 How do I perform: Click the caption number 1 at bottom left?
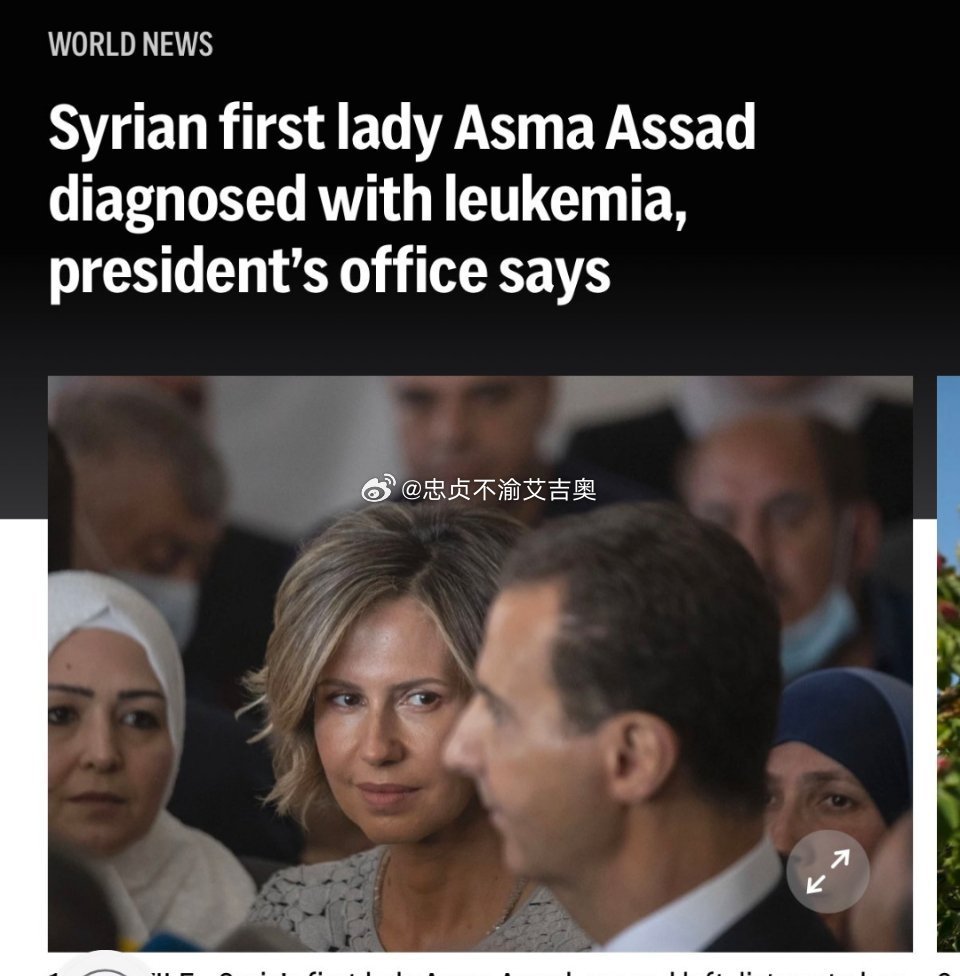[55, 971]
